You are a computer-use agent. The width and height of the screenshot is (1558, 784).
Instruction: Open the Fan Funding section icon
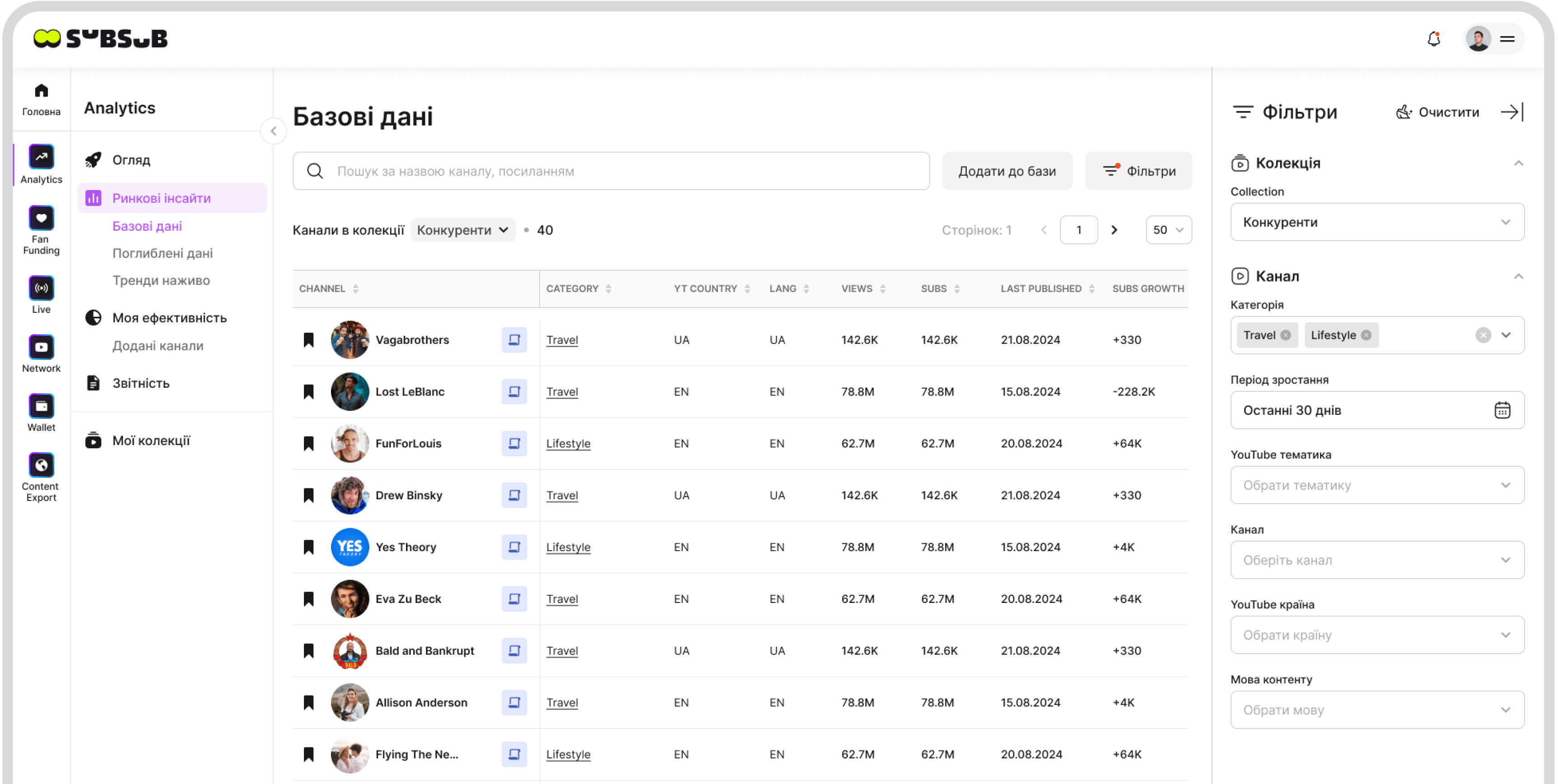click(41, 219)
